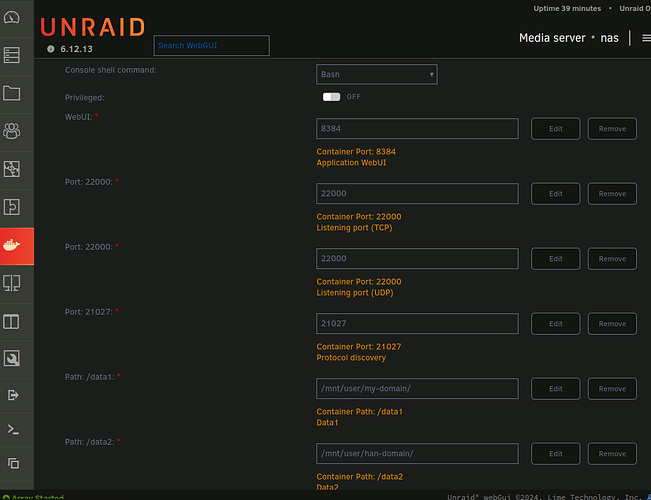Viewport: 651px width, 500px height.
Task: Open the VMs monitors icon
Action: (x=12, y=283)
